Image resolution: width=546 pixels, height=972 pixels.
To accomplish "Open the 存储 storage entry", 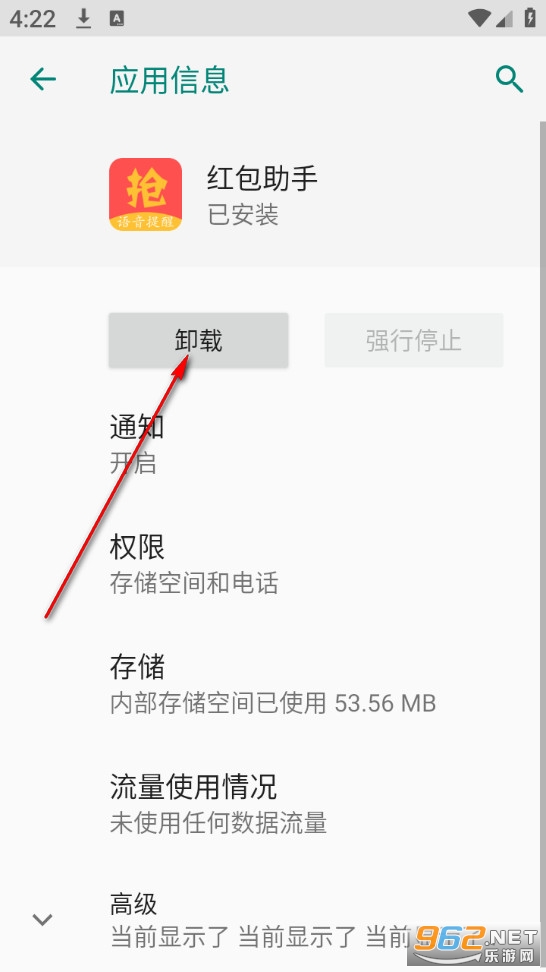I will pos(273,684).
